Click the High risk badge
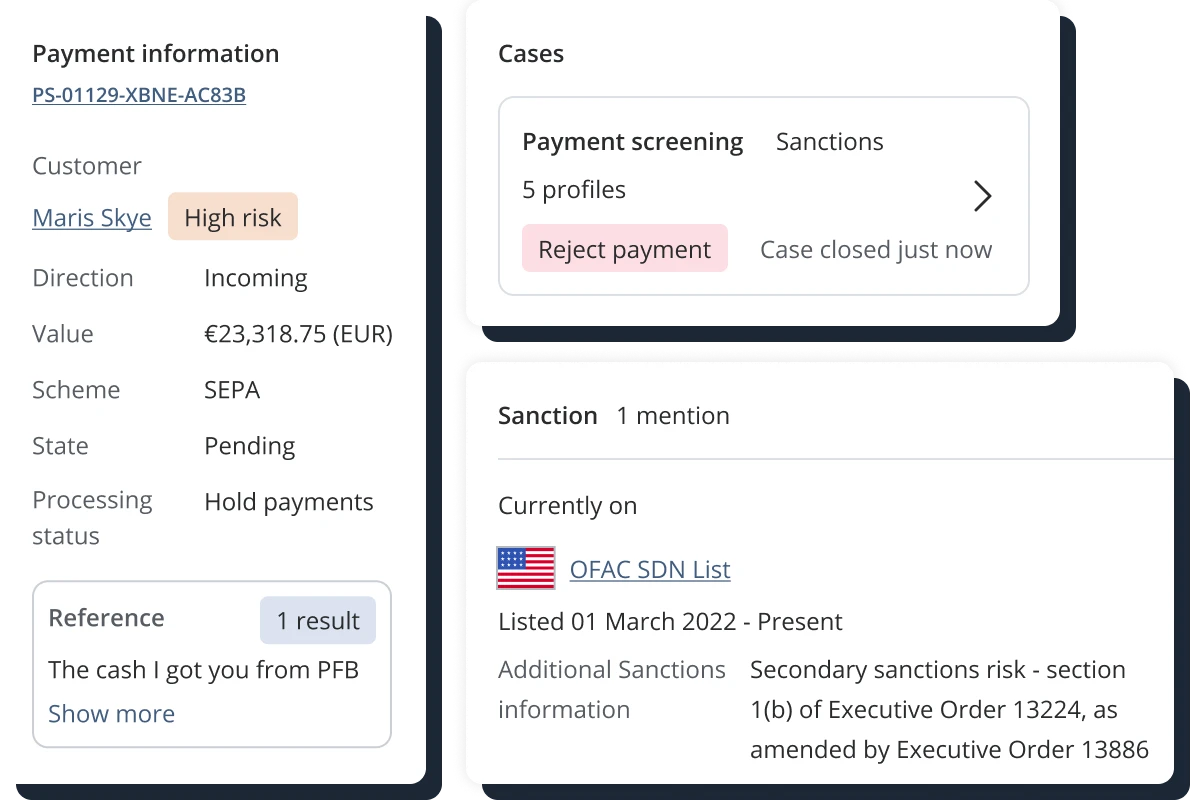The height and width of the screenshot is (800, 1200). [233, 217]
